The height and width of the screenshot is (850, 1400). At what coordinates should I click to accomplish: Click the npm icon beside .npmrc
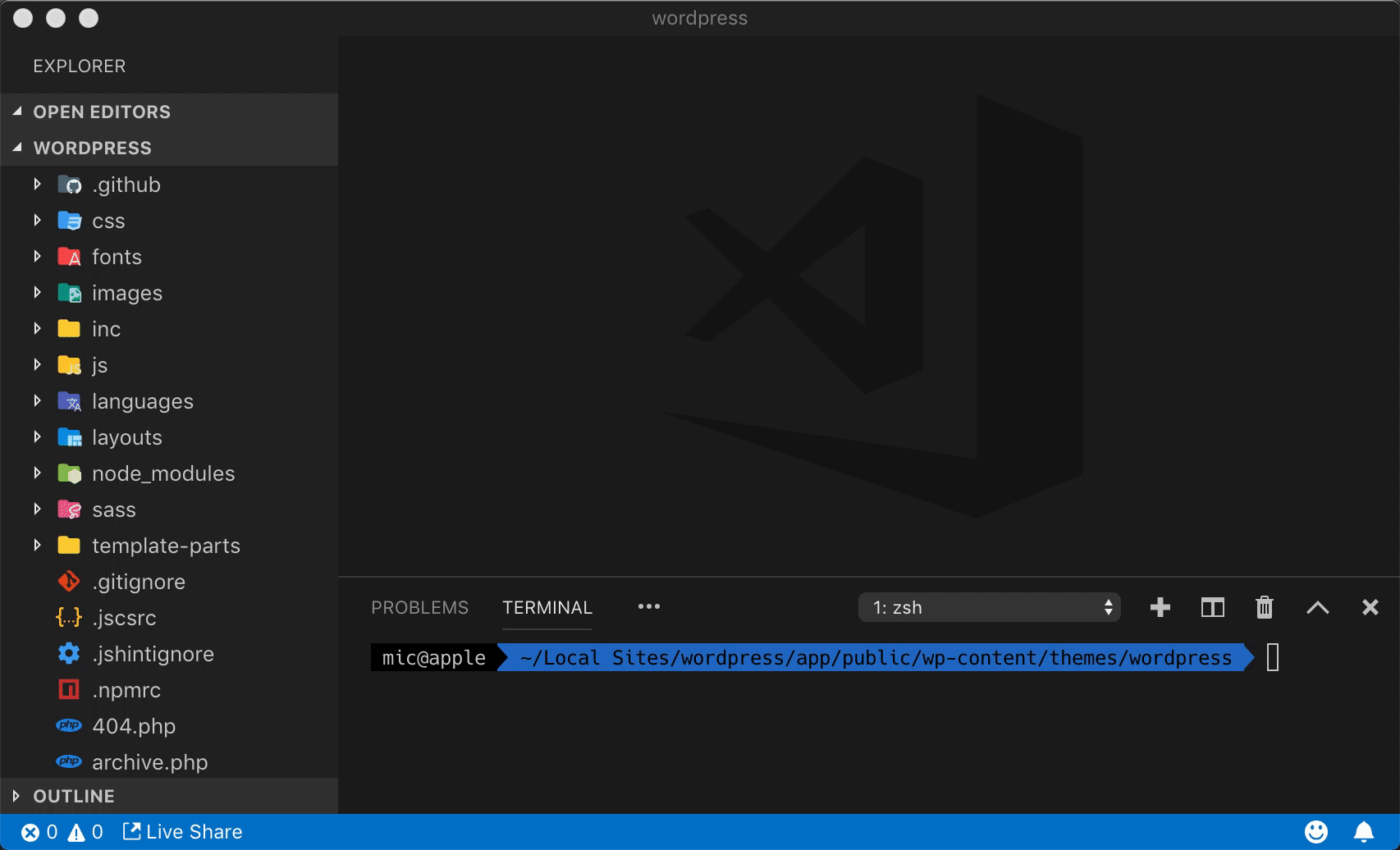[x=69, y=690]
